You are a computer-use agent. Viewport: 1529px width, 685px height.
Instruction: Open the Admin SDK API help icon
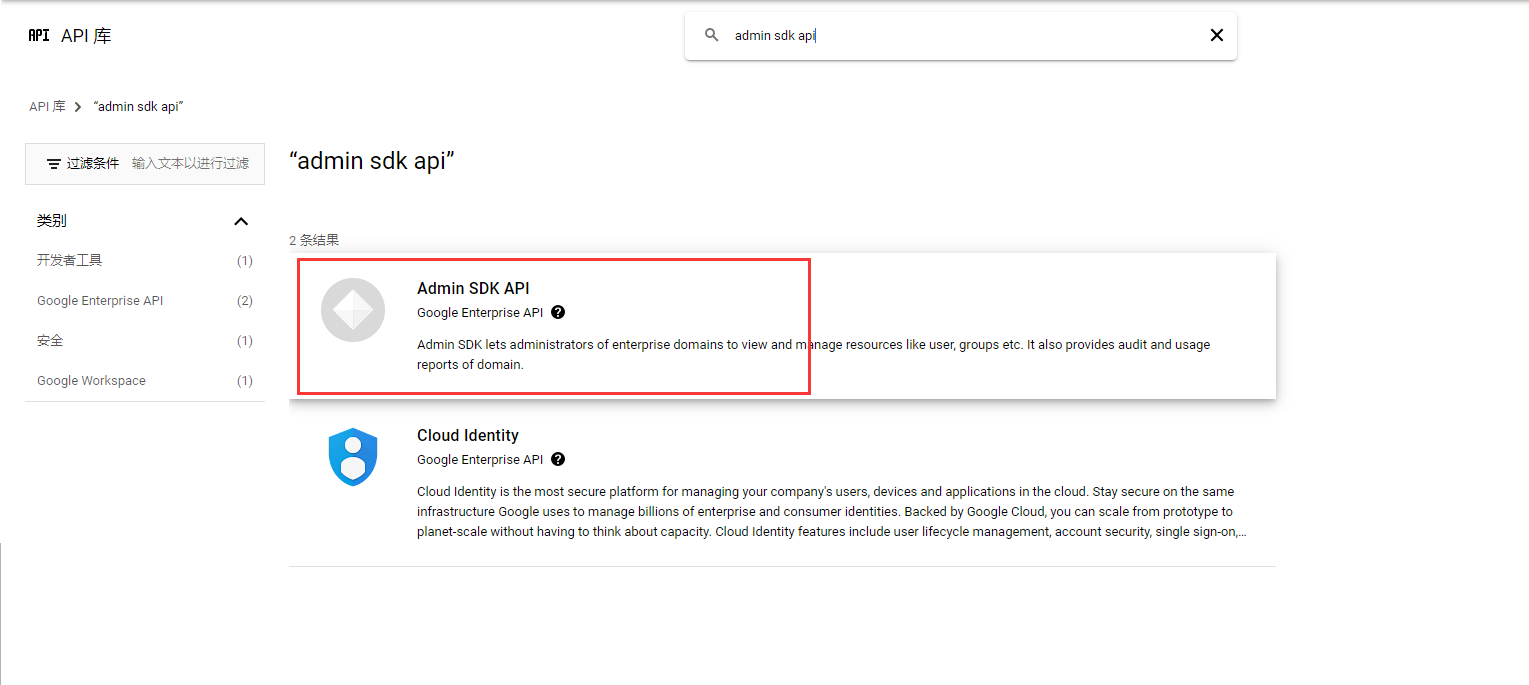[558, 312]
